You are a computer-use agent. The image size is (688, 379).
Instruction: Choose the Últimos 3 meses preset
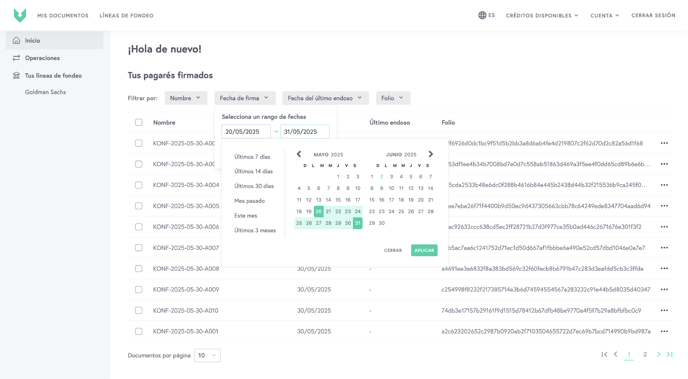pos(255,230)
